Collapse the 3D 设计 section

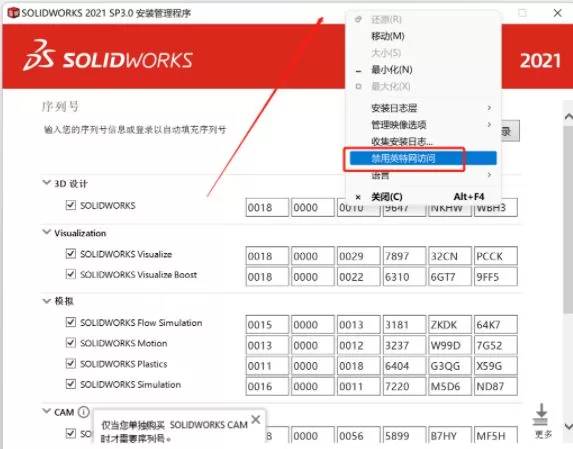[x=47, y=182]
